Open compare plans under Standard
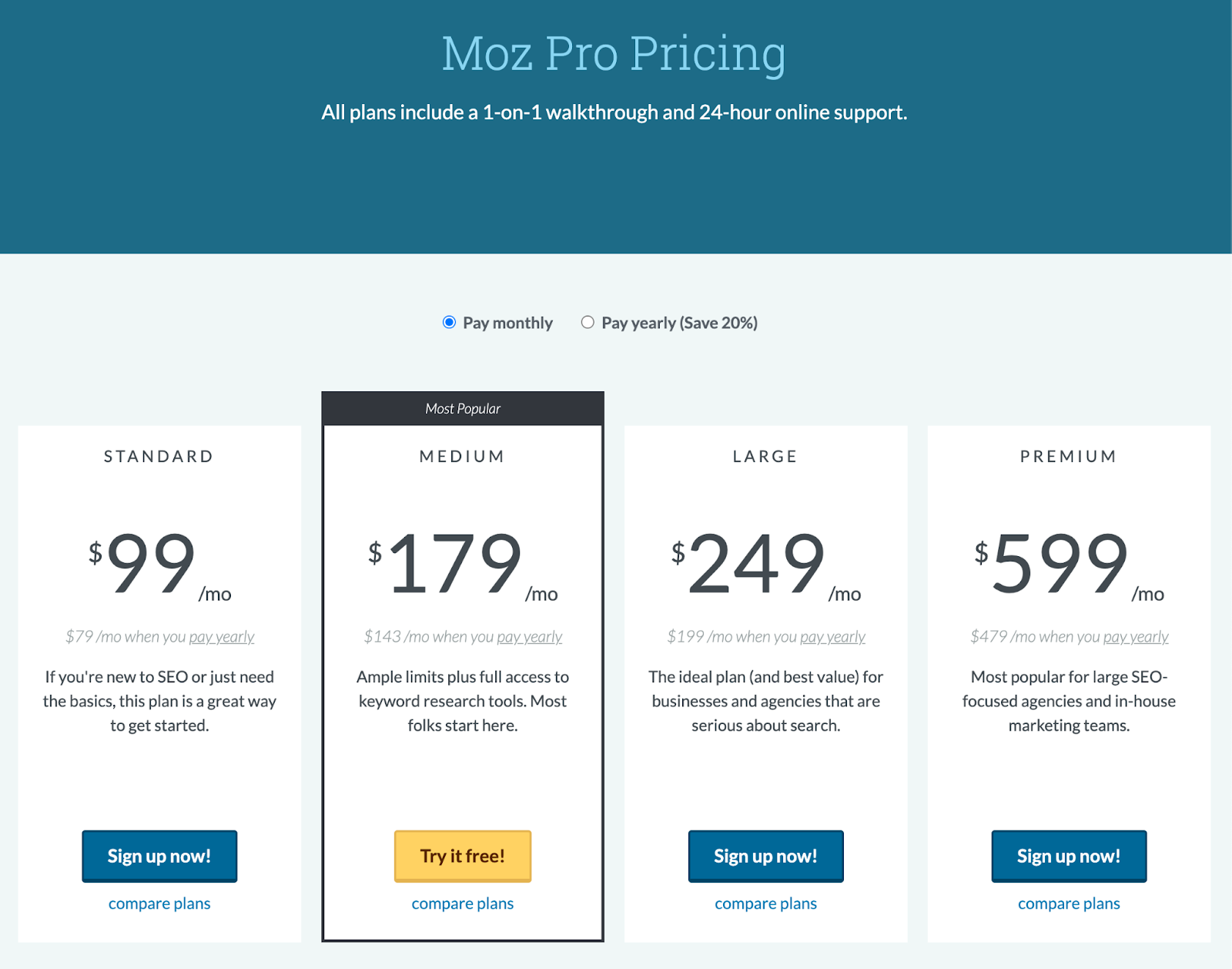Viewport: 1232px width, 969px height. 159,903
